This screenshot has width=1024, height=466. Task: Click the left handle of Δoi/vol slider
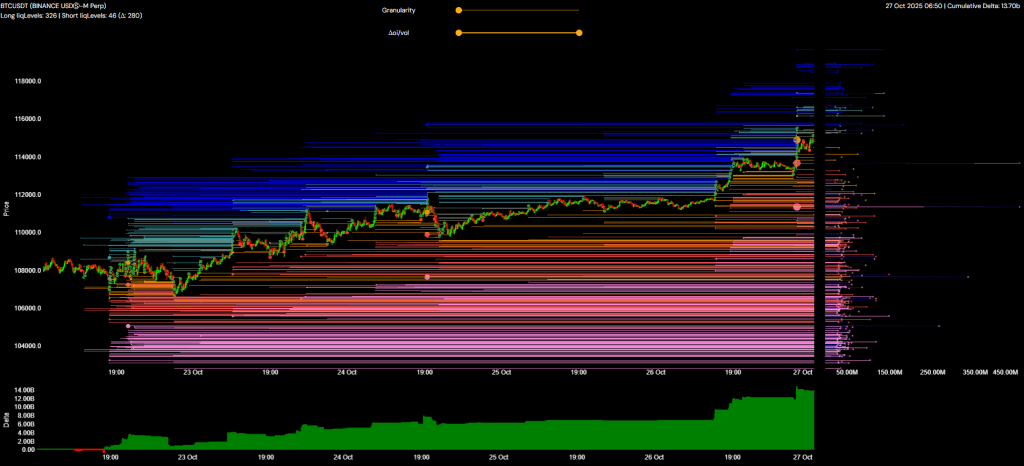[459, 33]
